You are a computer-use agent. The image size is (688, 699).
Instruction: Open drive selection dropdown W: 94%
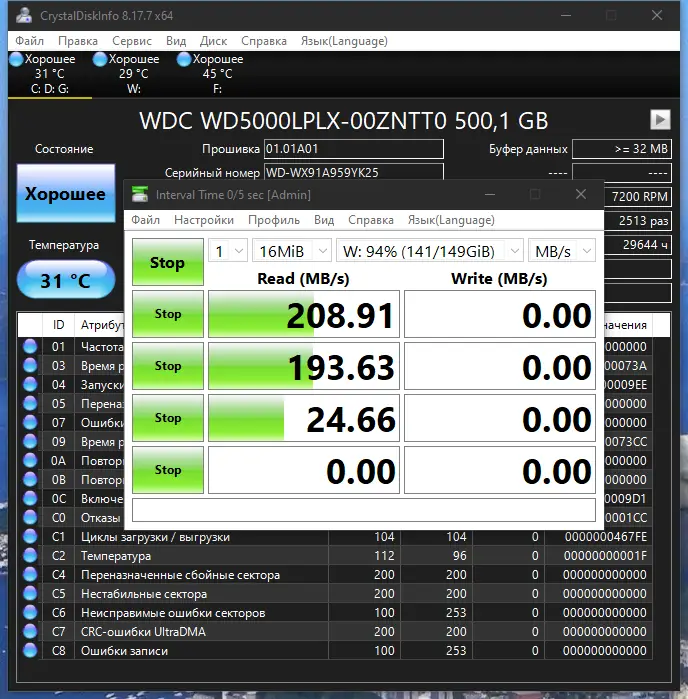point(430,251)
